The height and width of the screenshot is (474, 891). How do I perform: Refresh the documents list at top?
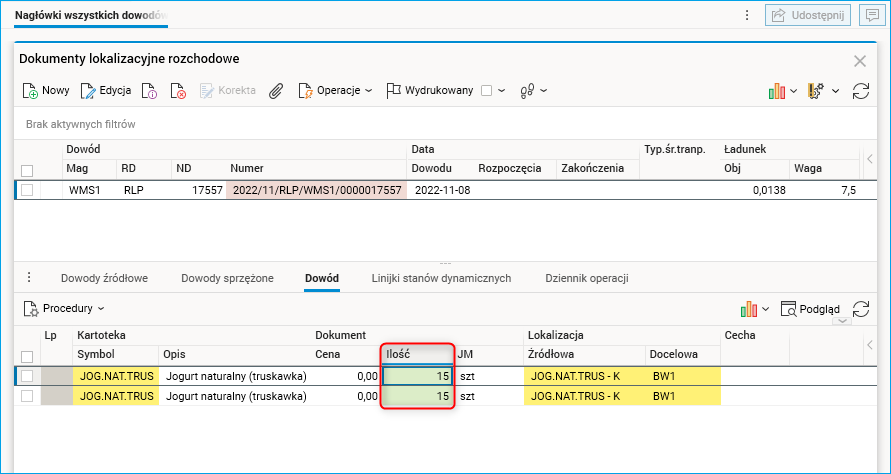(861, 92)
